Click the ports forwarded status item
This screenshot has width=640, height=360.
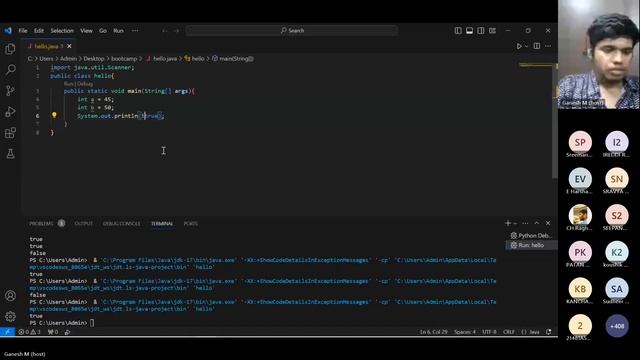(x=53, y=332)
